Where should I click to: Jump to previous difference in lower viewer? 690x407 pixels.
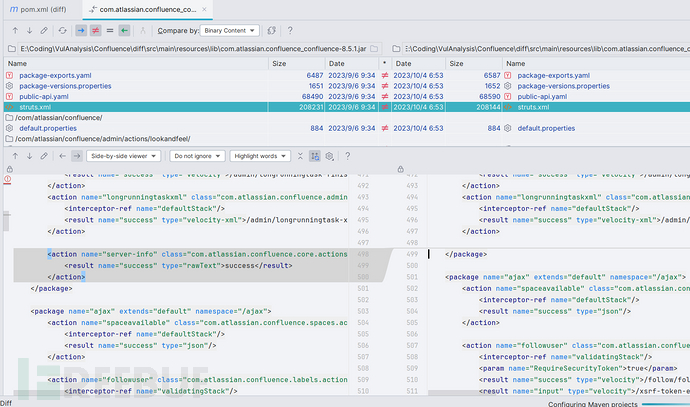(15, 156)
